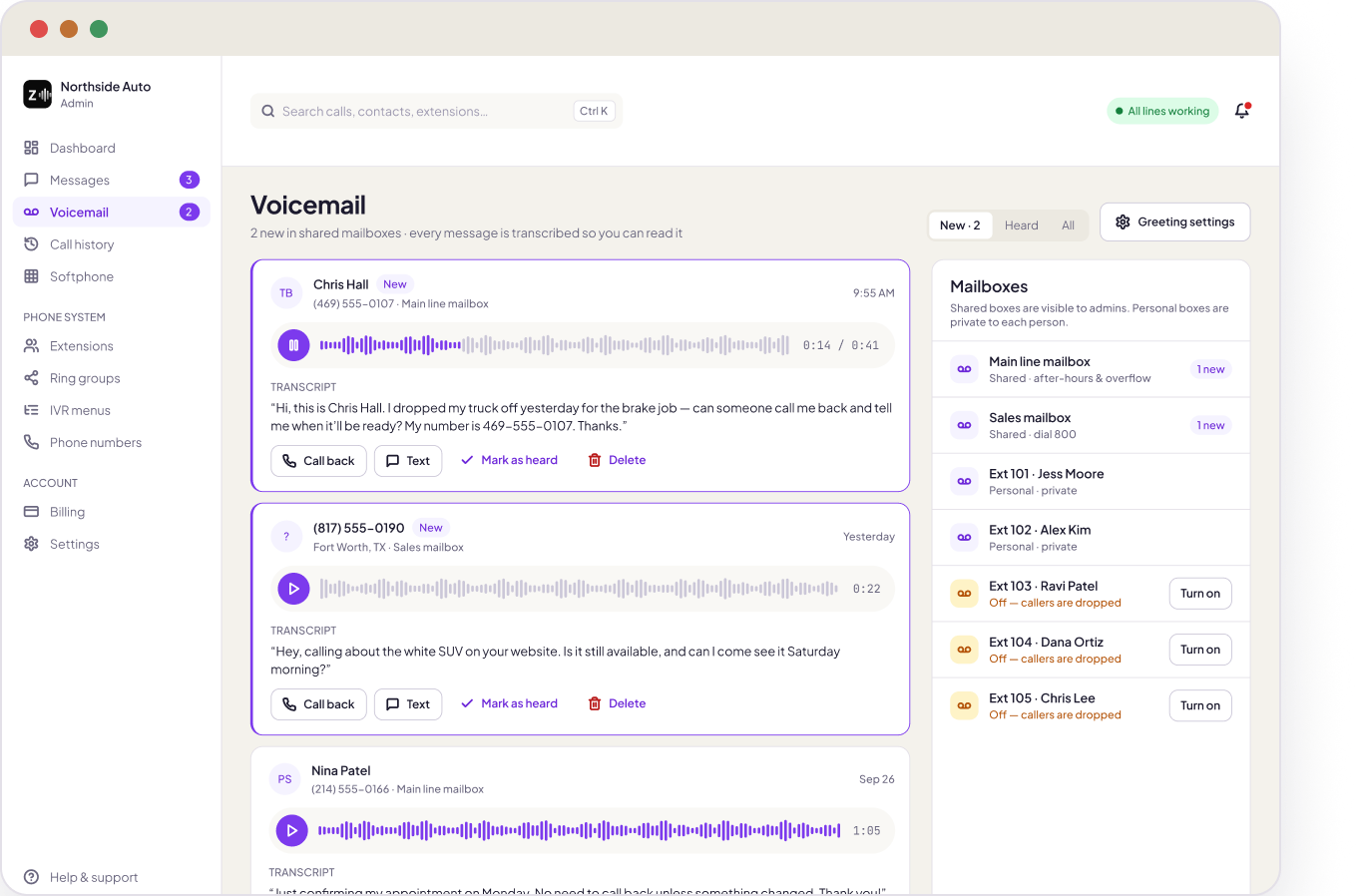This screenshot has width=1357, height=896.
Task: Click the TB avatar for Chris Hall
Action: pyautogui.click(x=286, y=293)
